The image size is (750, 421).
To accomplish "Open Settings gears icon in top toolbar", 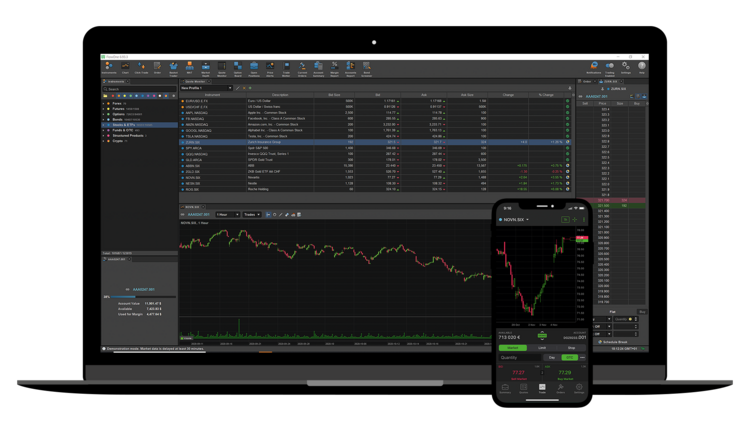I will 626,67.
